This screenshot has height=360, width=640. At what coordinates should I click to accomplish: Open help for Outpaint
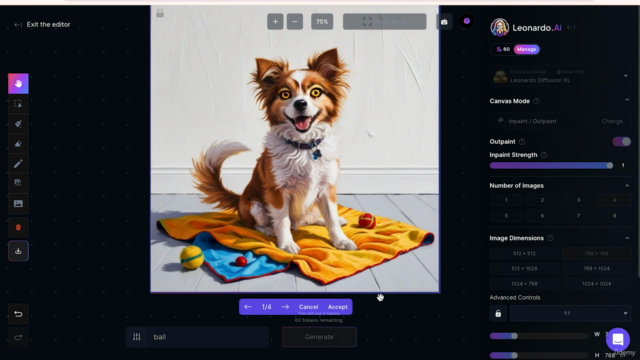(522, 142)
